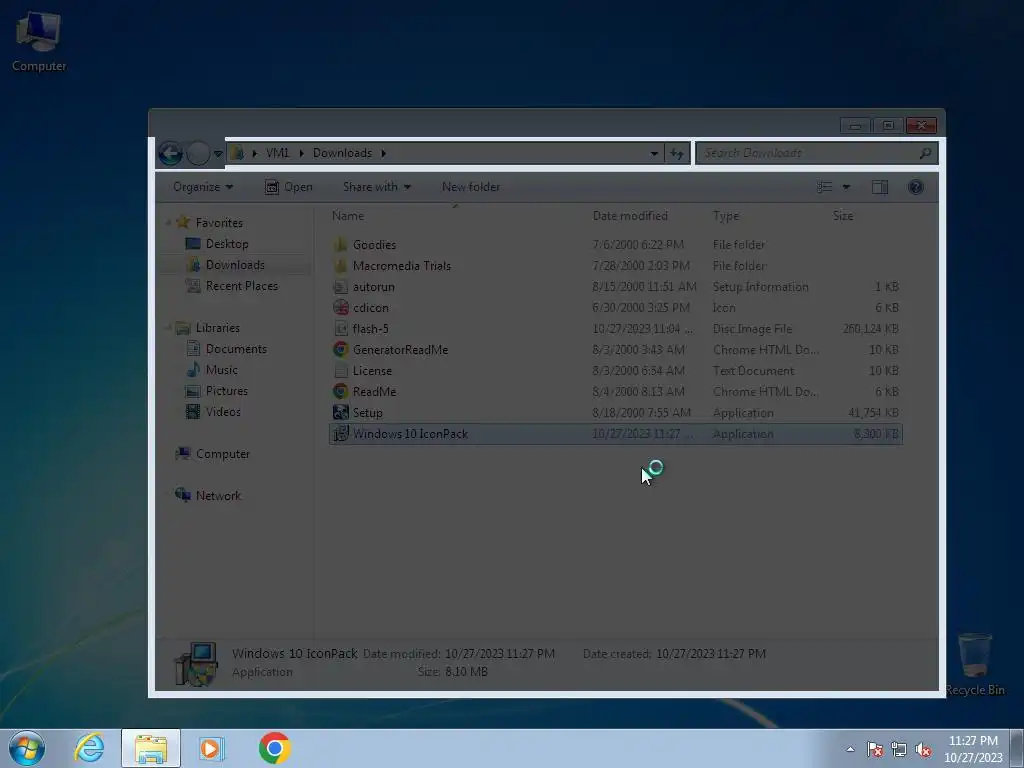The image size is (1024, 768).
Task: Click the Windows Explorer taskbar button
Action: click(151, 748)
